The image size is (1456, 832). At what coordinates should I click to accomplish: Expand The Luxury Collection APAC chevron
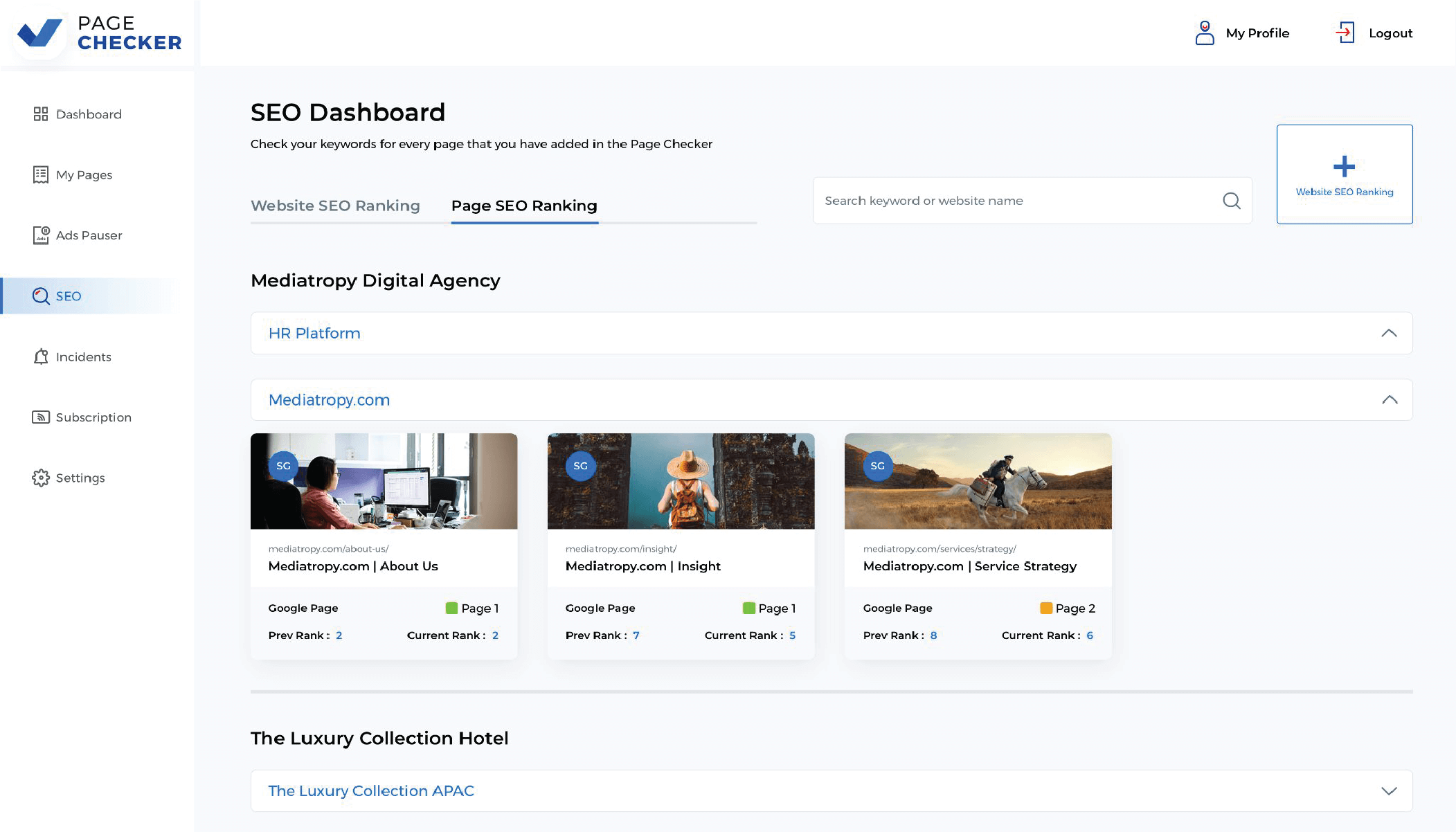(x=1389, y=791)
